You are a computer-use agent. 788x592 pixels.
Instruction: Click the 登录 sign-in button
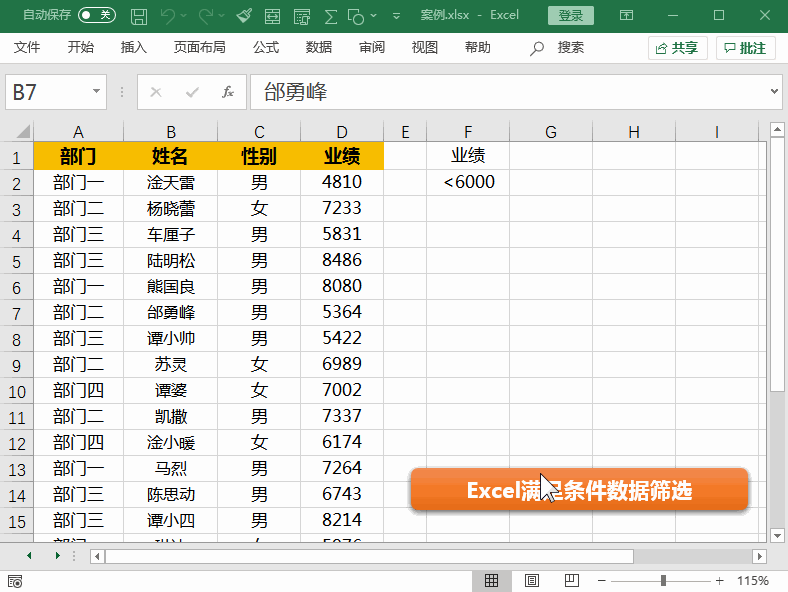[570, 16]
